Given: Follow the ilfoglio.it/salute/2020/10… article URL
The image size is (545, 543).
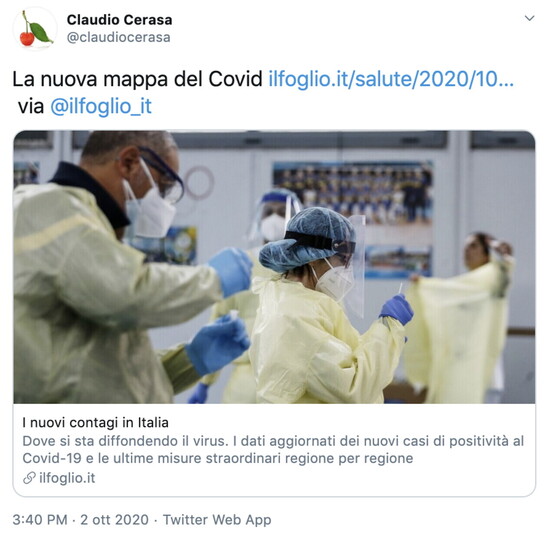Looking at the screenshot, I should pos(391,79).
